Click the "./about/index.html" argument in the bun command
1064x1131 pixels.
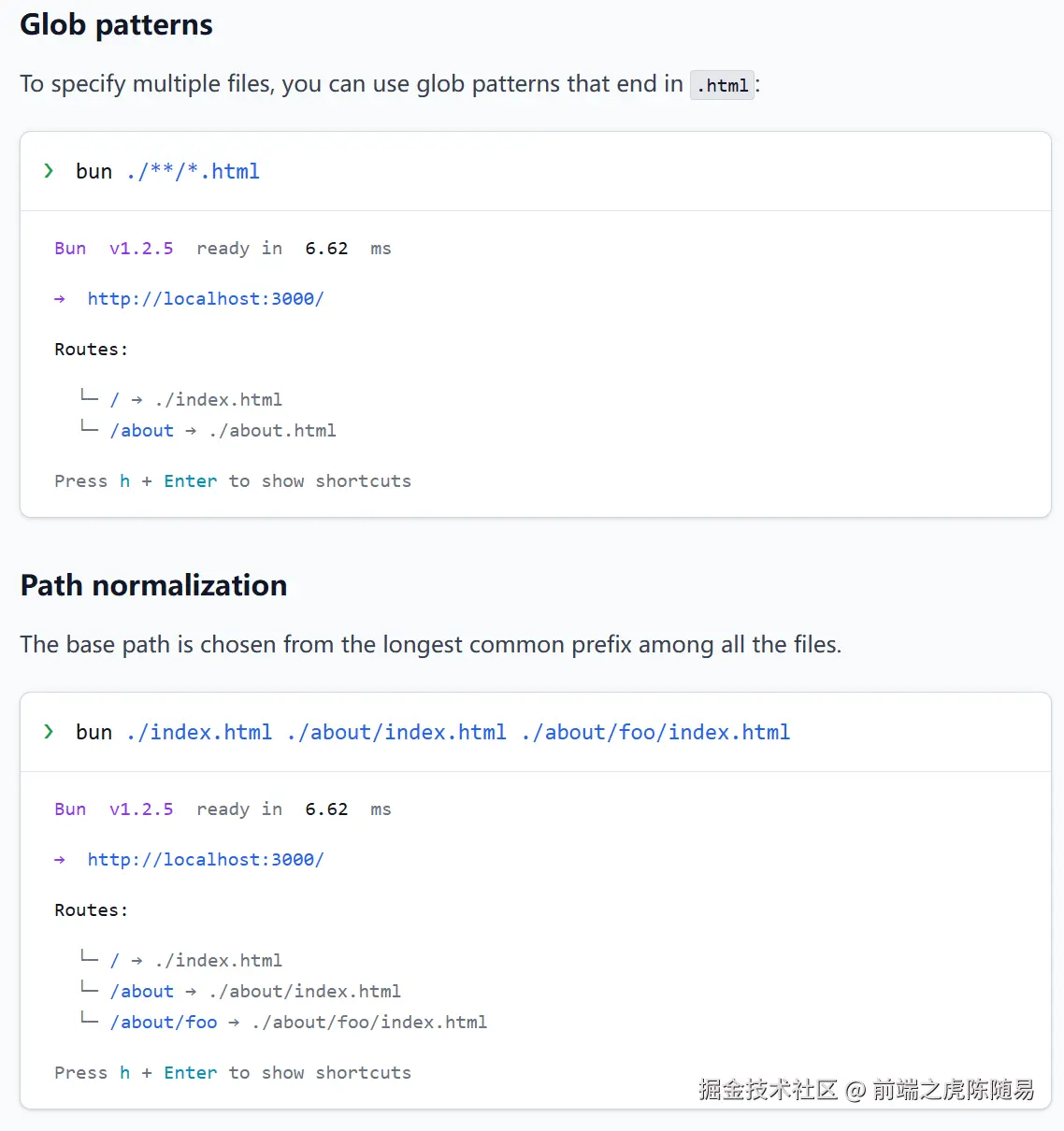[x=397, y=733]
